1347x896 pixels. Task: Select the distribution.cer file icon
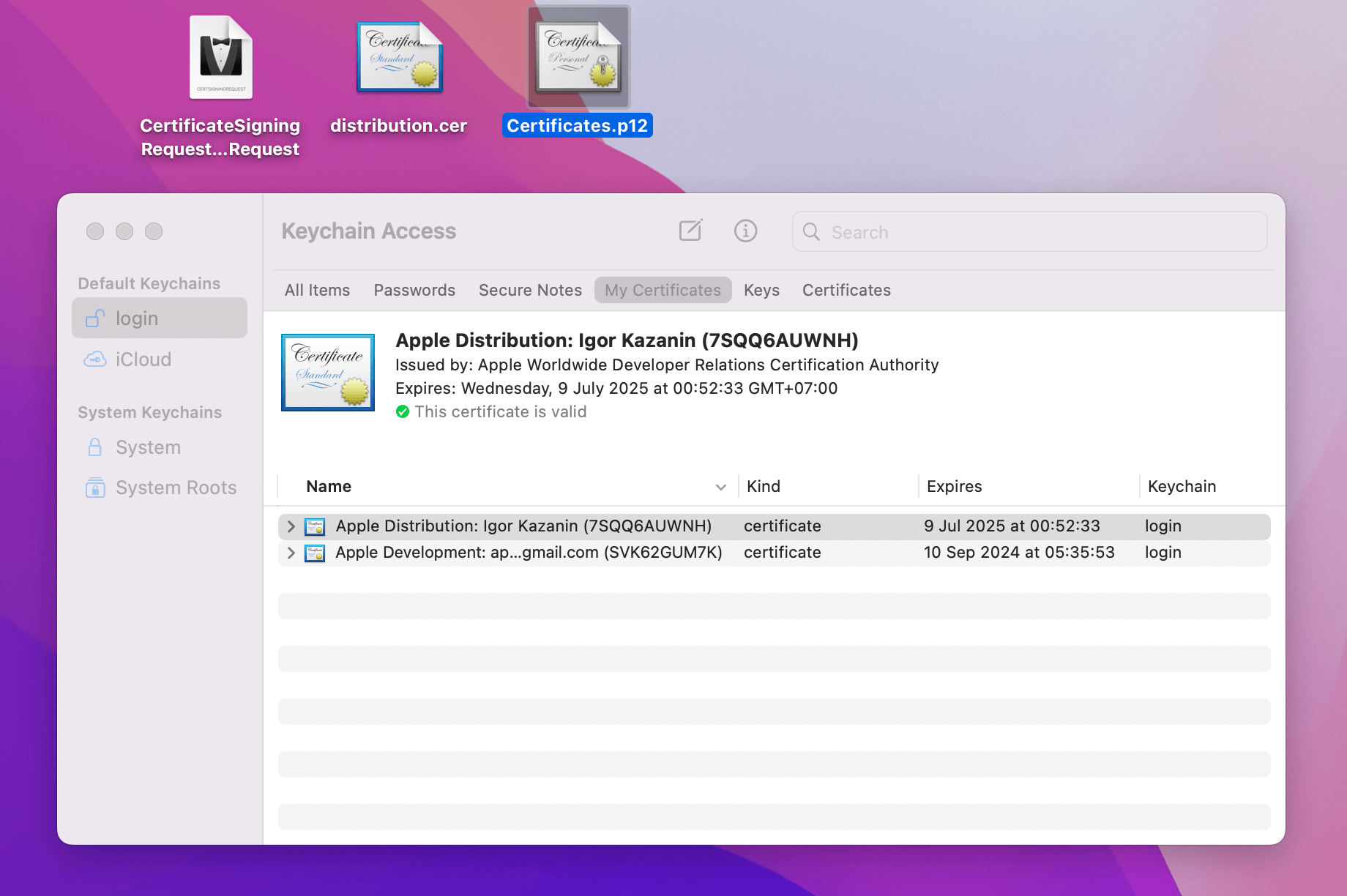point(400,57)
